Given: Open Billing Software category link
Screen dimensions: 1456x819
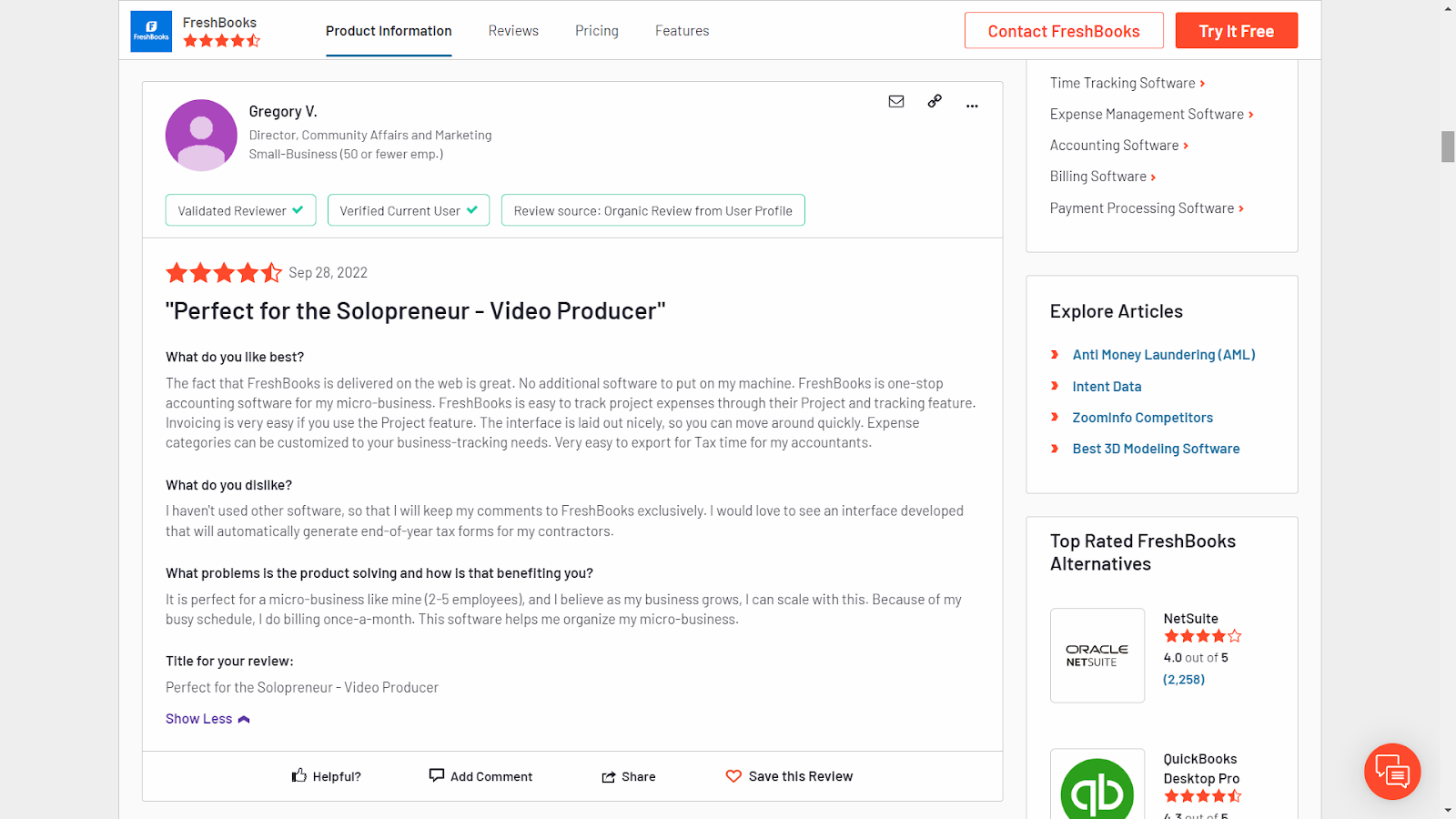Looking at the screenshot, I should click(1103, 177).
